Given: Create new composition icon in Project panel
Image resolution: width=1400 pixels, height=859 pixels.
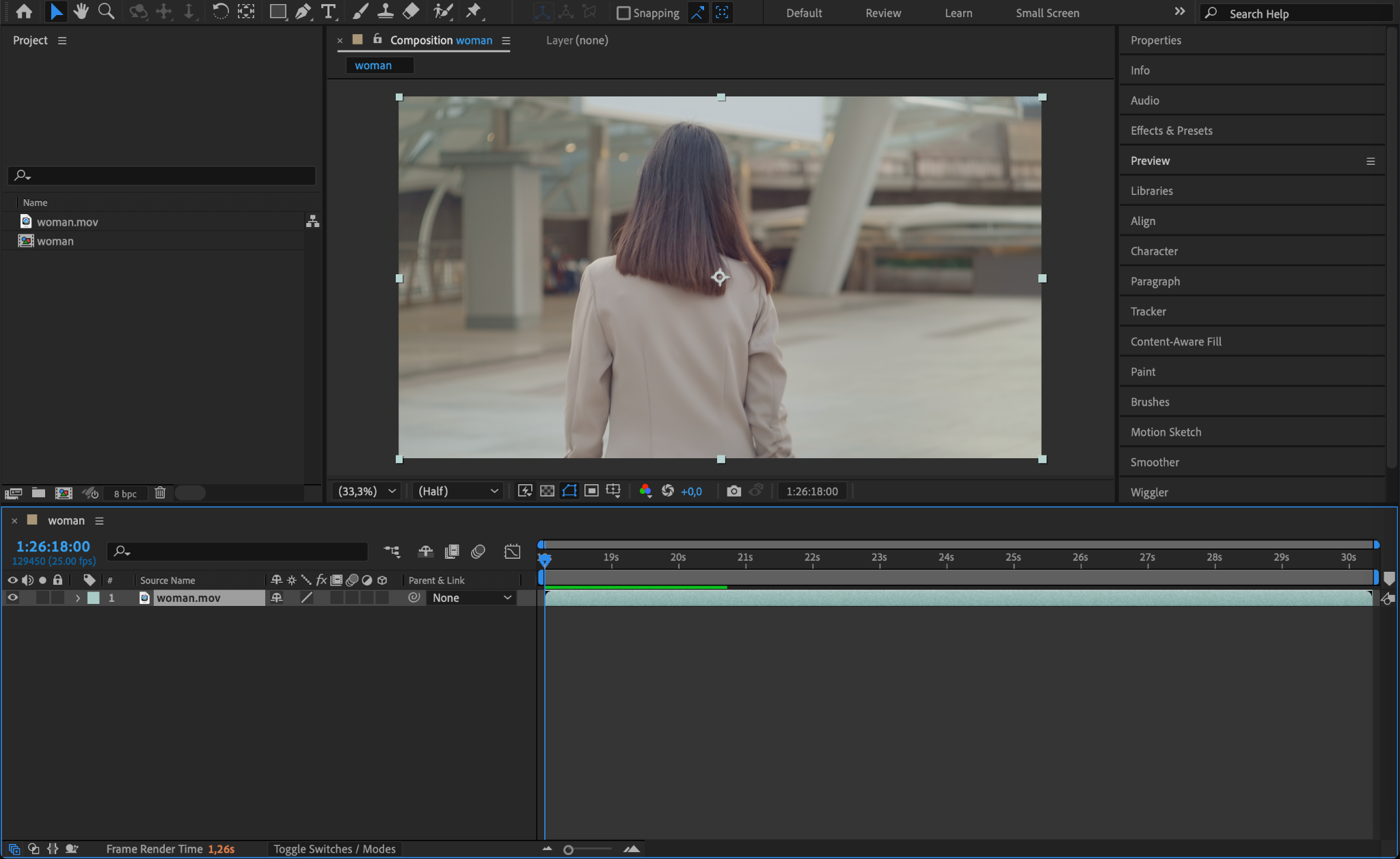Looking at the screenshot, I should 64,493.
